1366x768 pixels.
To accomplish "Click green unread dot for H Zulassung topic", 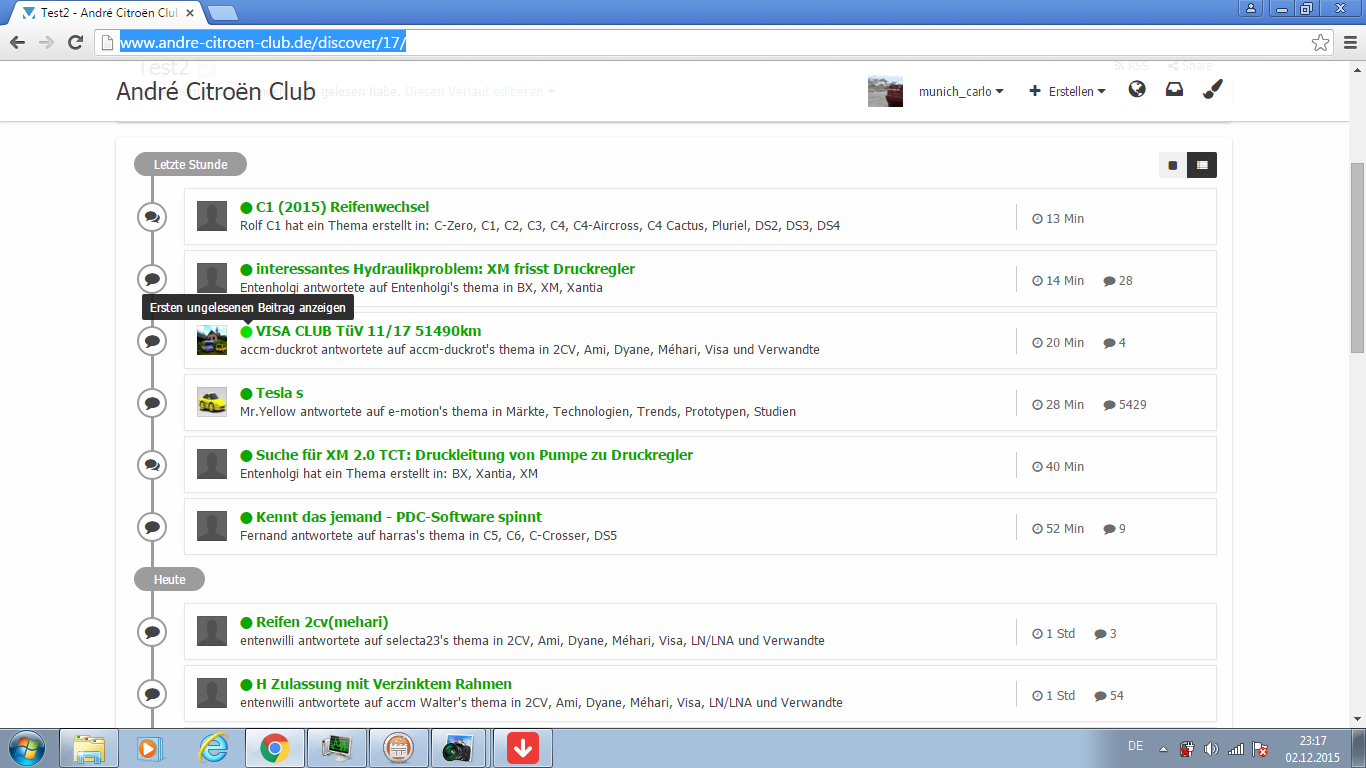I will pos(246,685).
